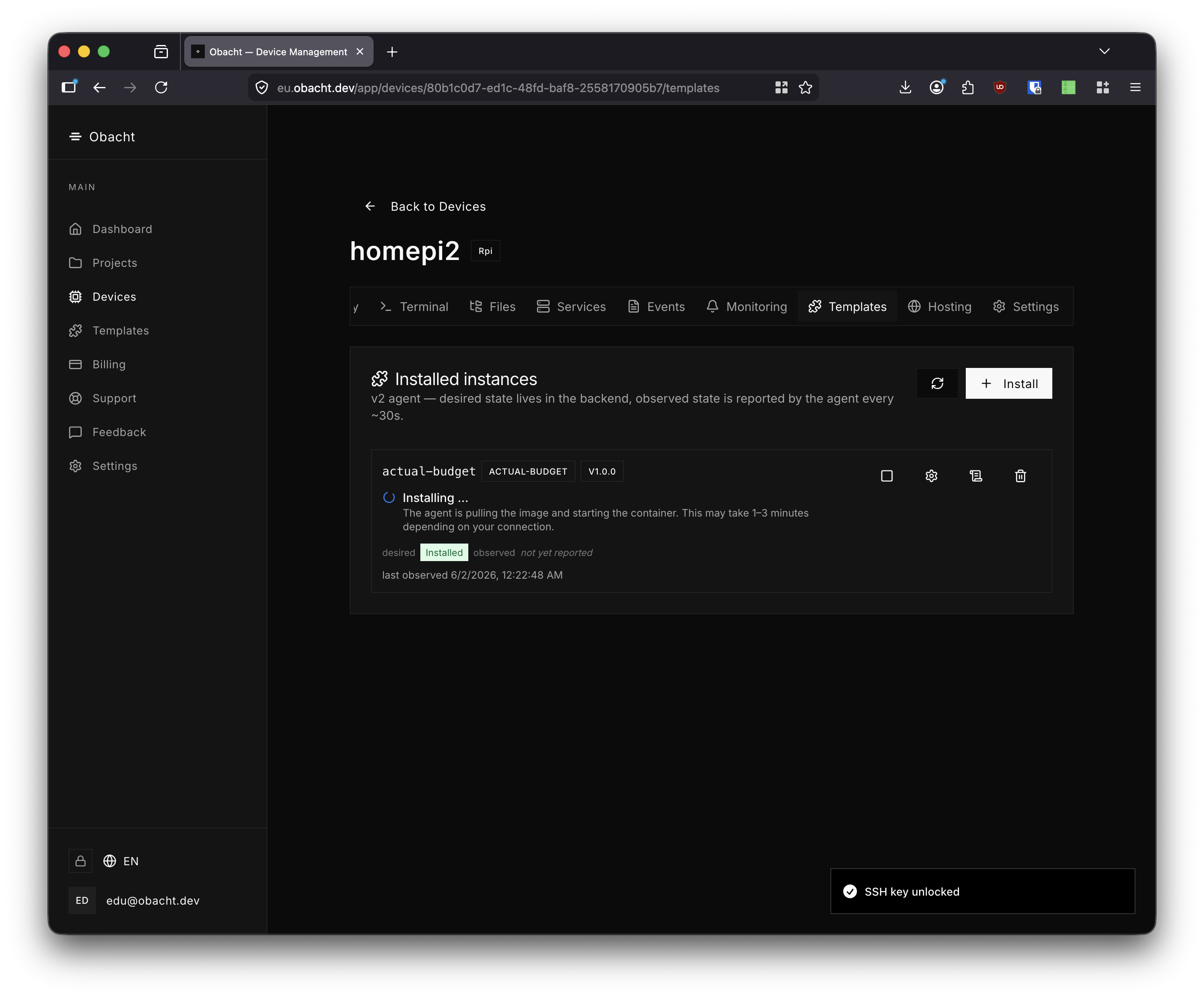The width and height of the screenshot is (1204, 998).
Task: Reload the page in the browser
Action: tap(161, 87)
